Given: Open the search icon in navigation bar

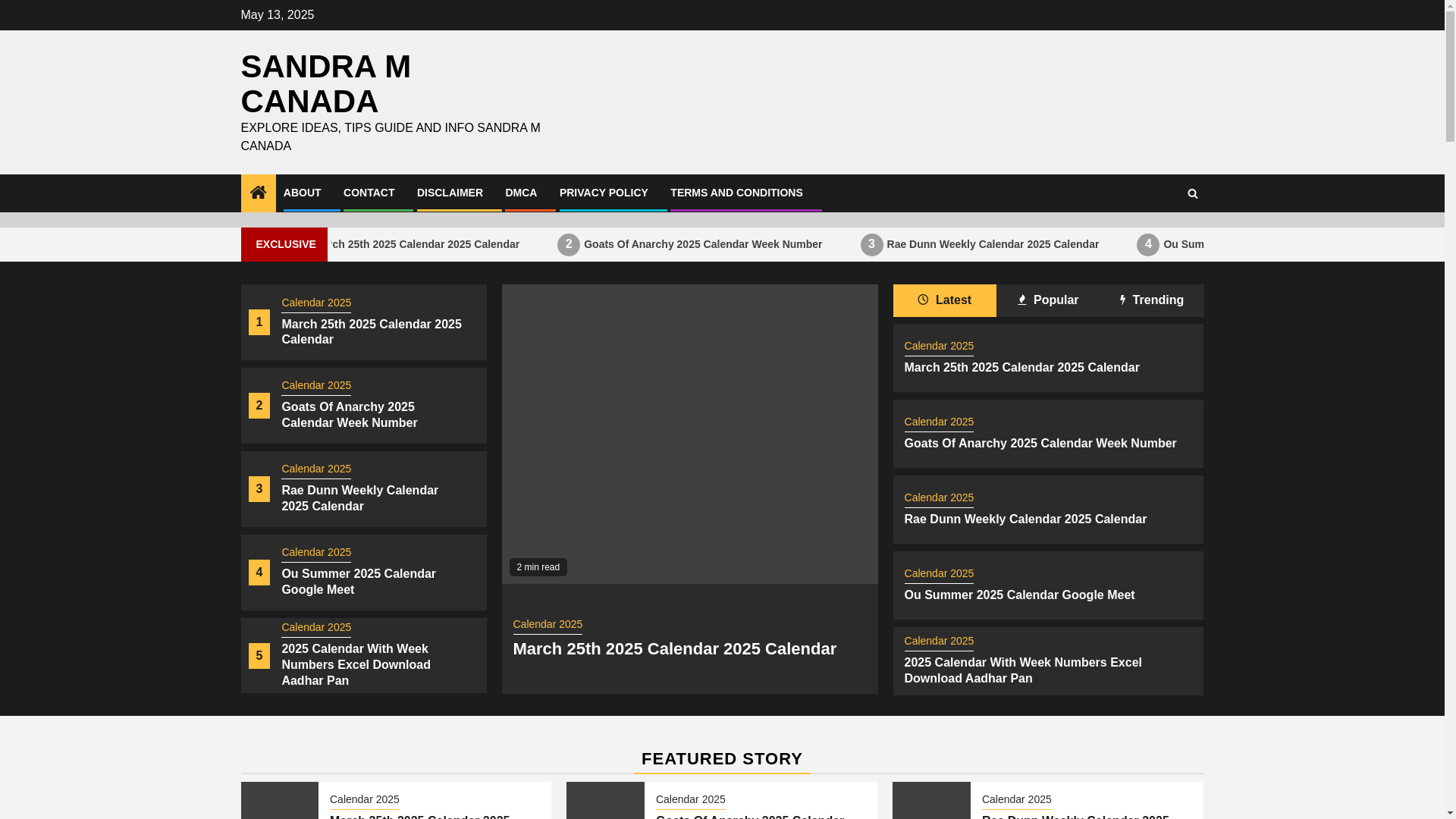Looking at the screenshot, I should [x=1192, y=193].
